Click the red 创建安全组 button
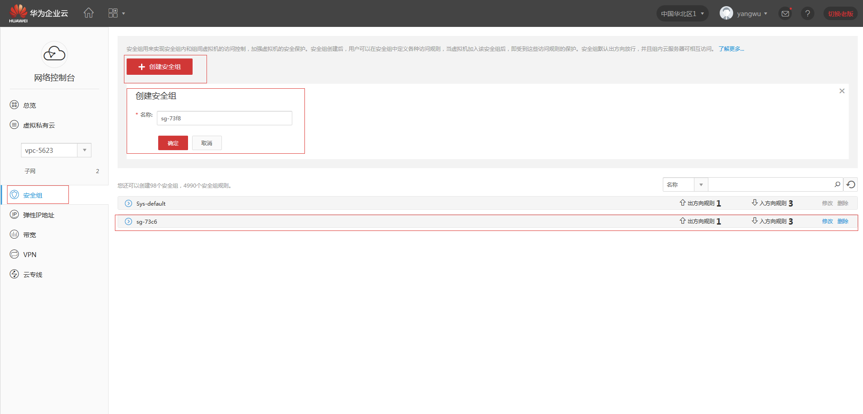This screenshot has height=414, width=863. pos(160,67)
